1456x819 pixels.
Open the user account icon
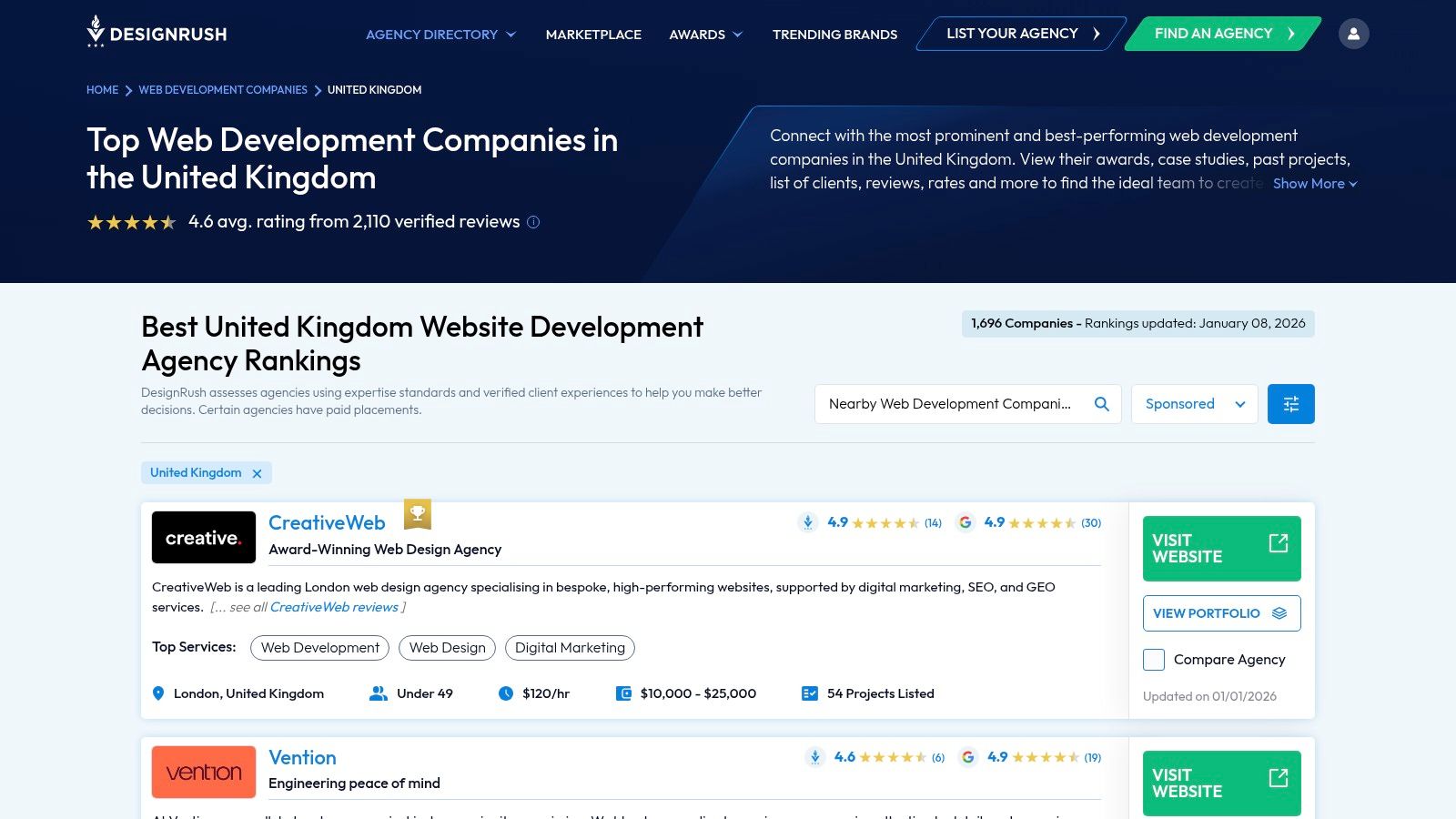pyautogui.click(x=1354, y=33)
